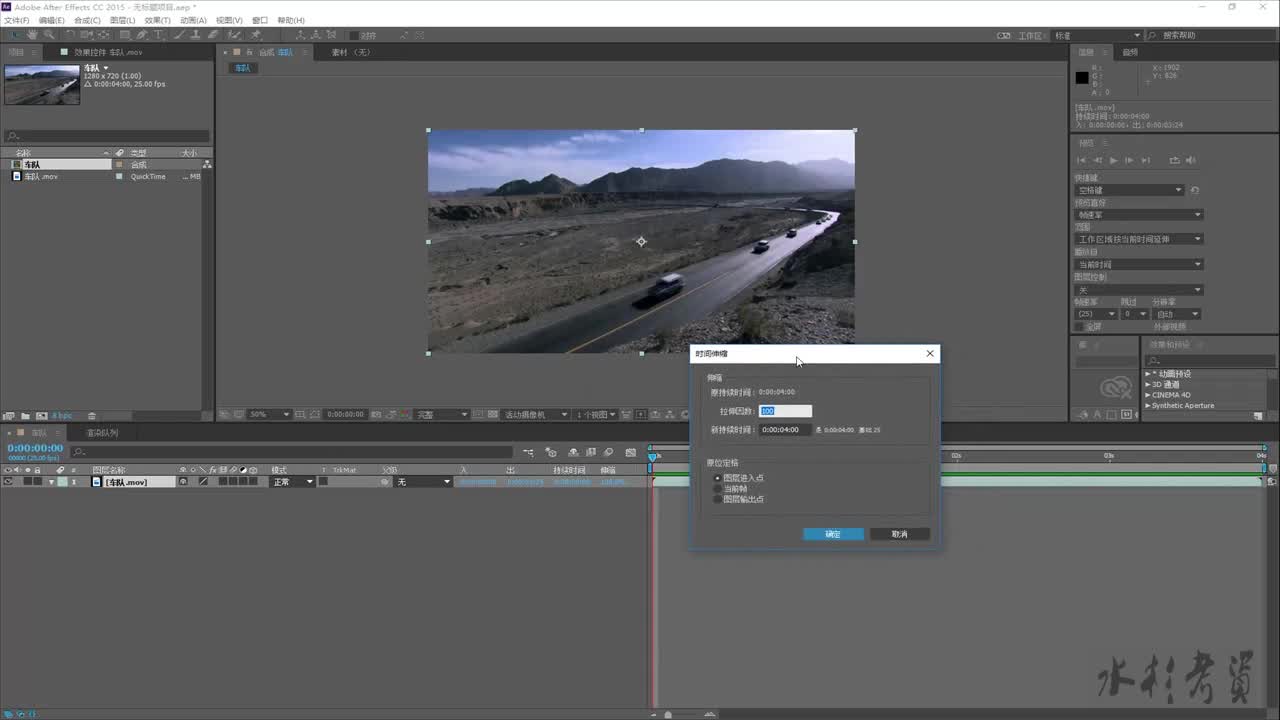This screenshot has width=1280, height=720.
Task: Open graph editor icon in timeline
Action: coord(631,452)
